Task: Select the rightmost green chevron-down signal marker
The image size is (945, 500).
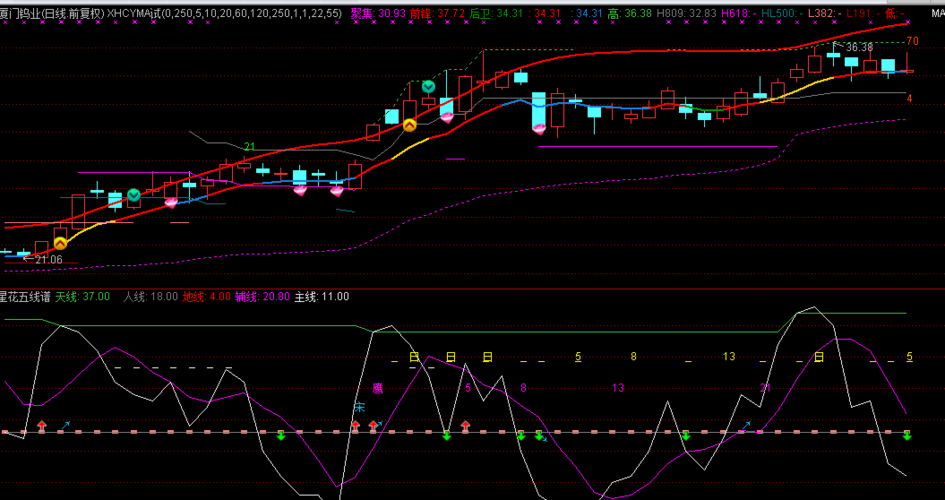Action: pos(428,87)
